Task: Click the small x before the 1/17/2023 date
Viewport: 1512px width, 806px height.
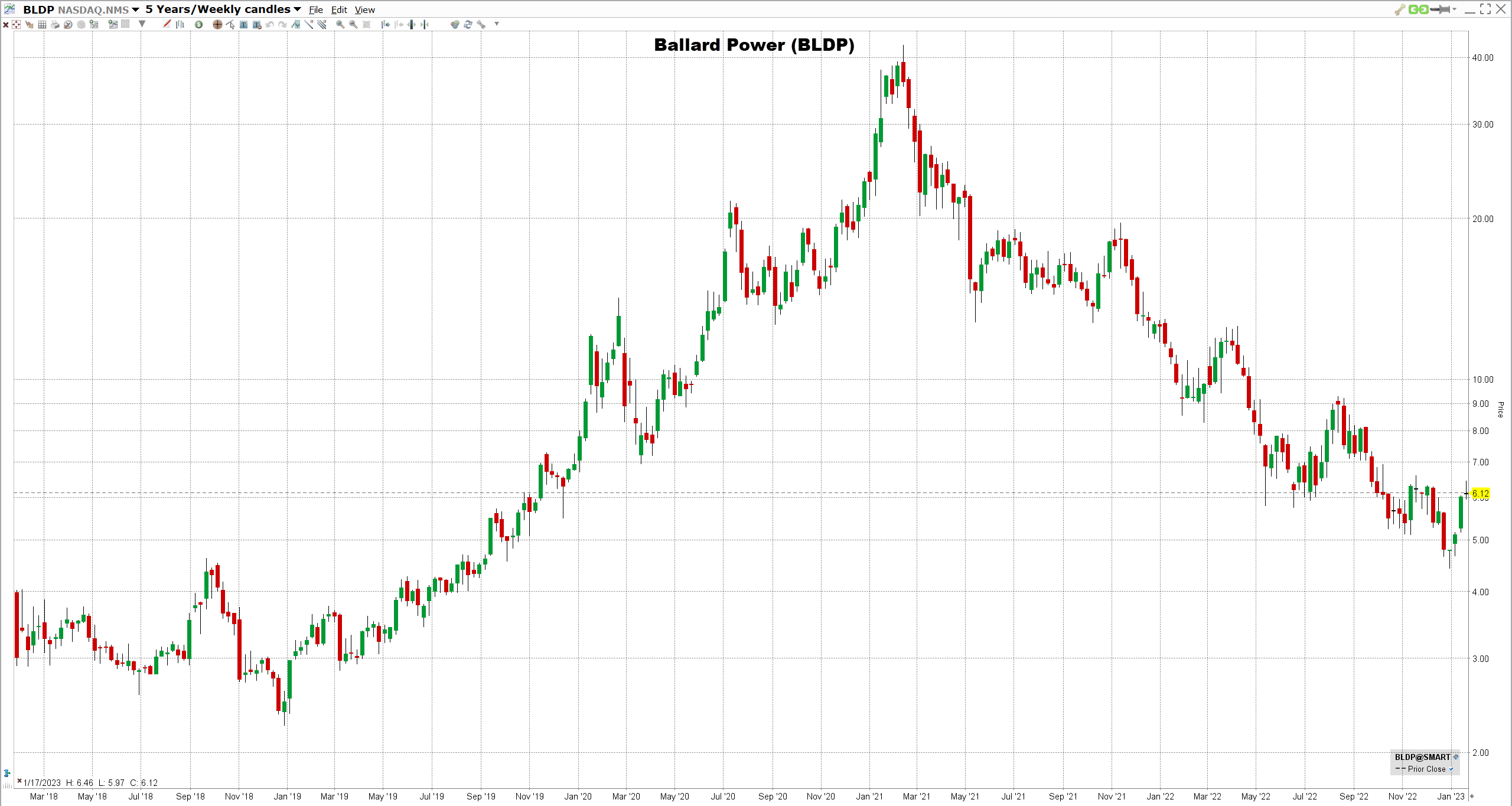Action: pyautogui.click(x=19, y=781)
